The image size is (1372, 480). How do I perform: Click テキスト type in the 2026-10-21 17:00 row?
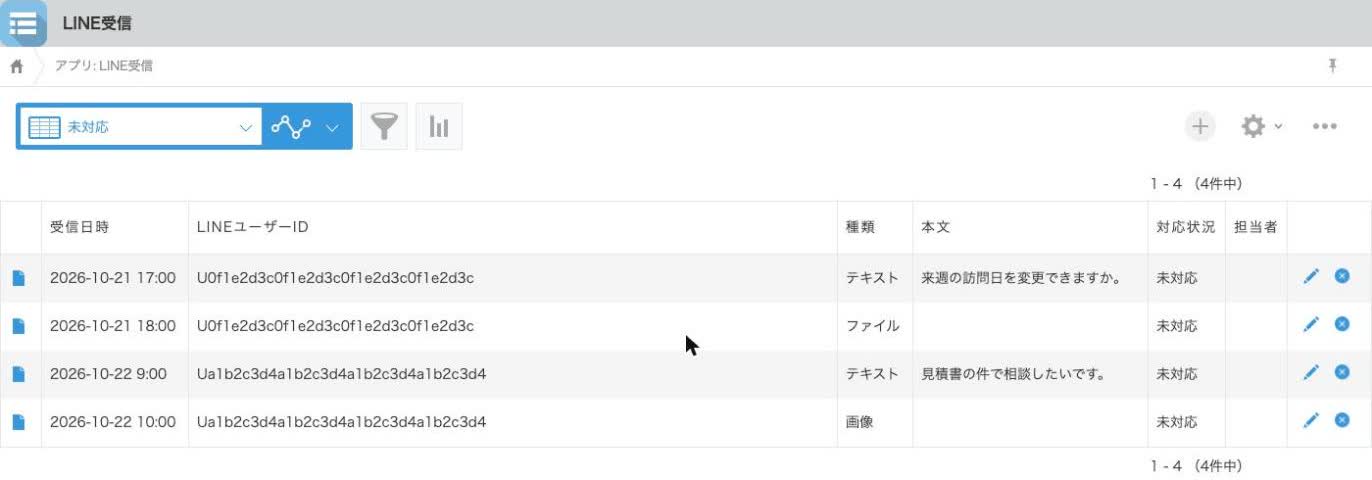point(873,278)
